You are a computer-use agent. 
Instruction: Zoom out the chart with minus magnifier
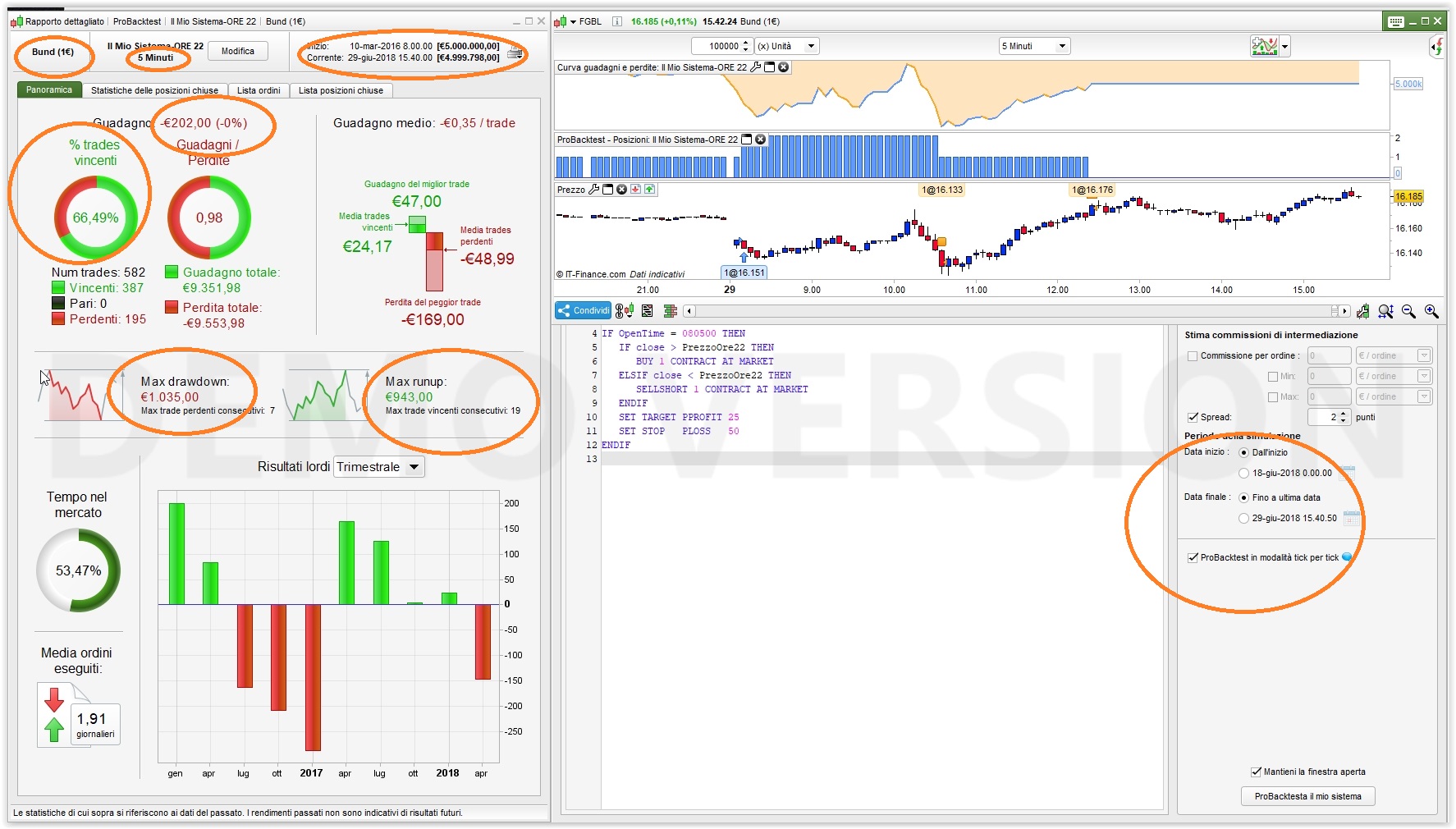(x=1409, y=311)
